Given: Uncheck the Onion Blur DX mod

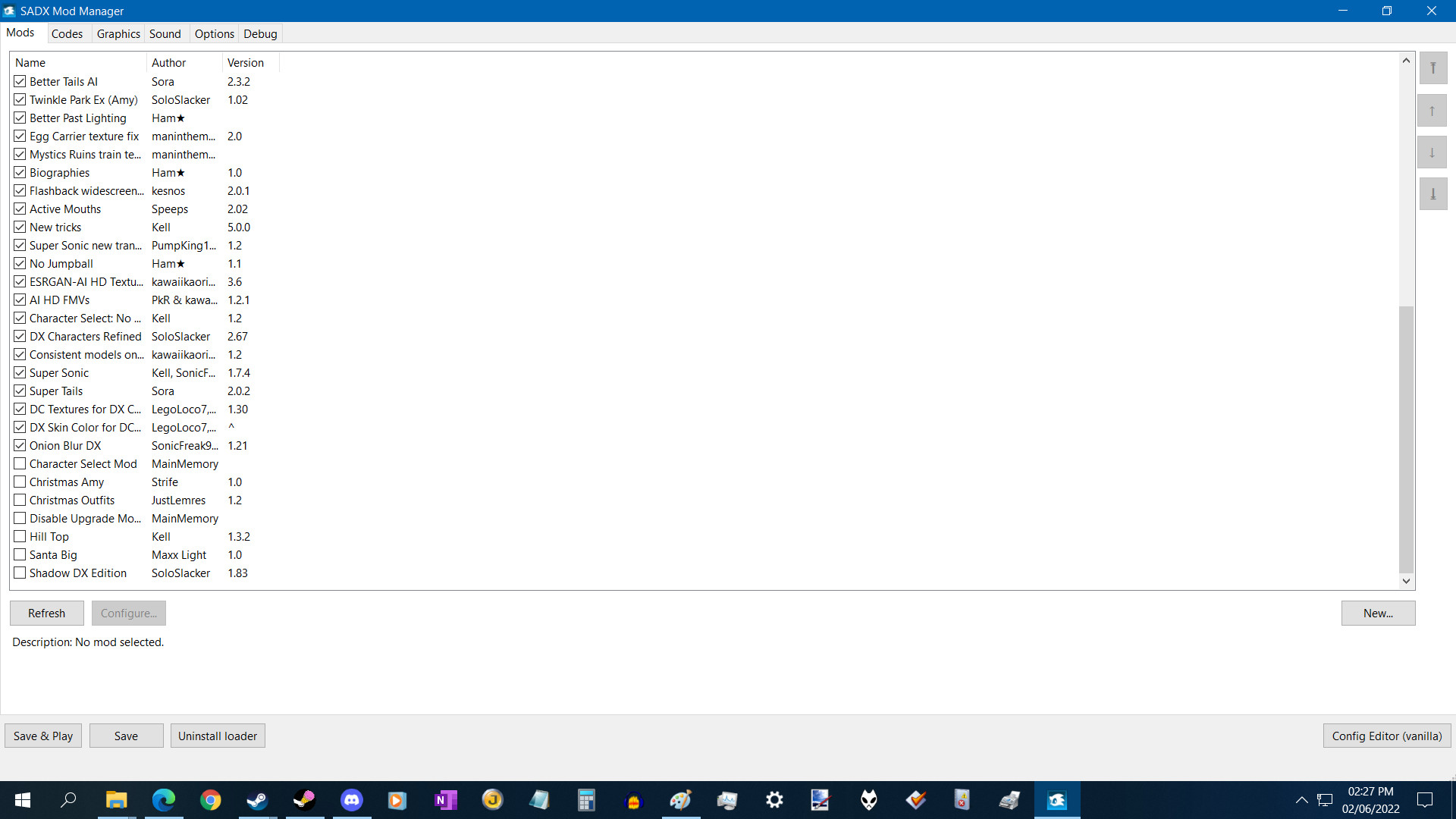Looking at the screenshot, I should pos(20,445).
